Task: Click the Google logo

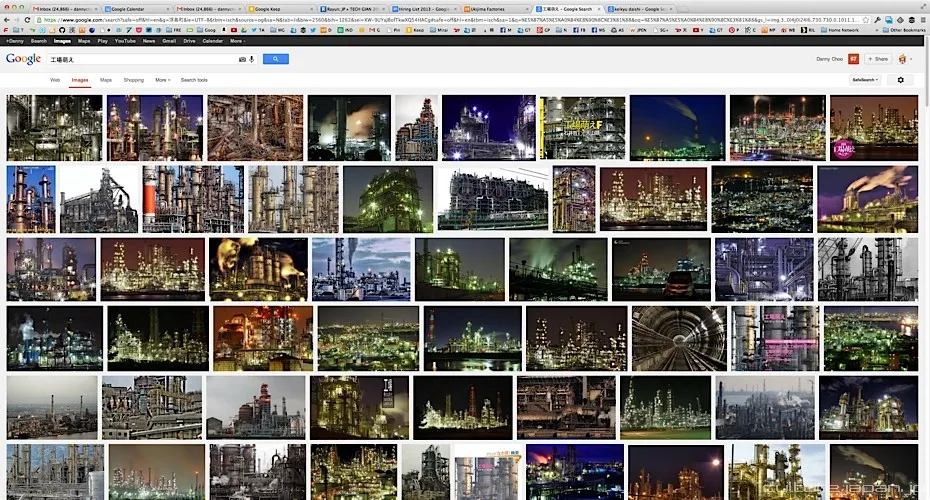Action: pyautogui.click(x=23, y=59)
